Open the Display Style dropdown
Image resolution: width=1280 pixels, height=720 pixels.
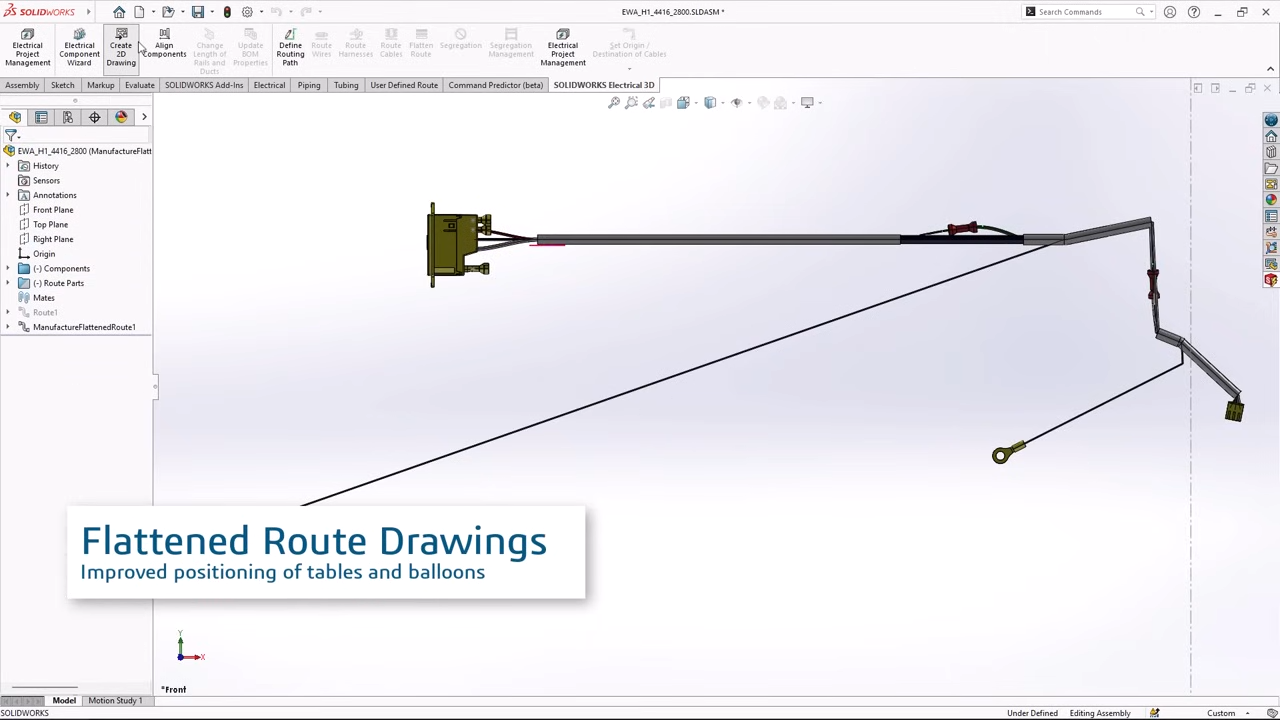click(723, 101)
